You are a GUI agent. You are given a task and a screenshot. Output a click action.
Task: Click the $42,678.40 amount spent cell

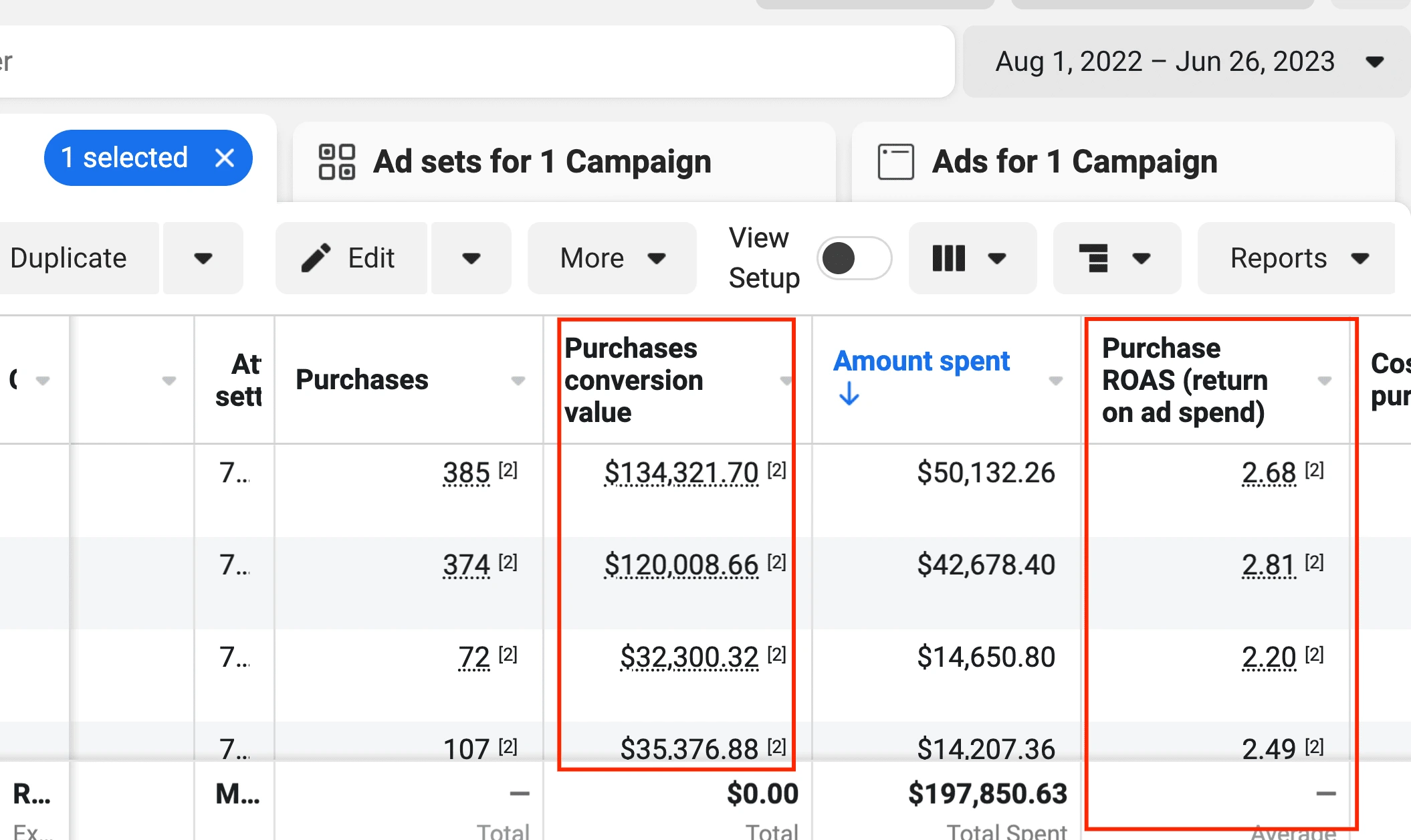(x=986, y=565)
